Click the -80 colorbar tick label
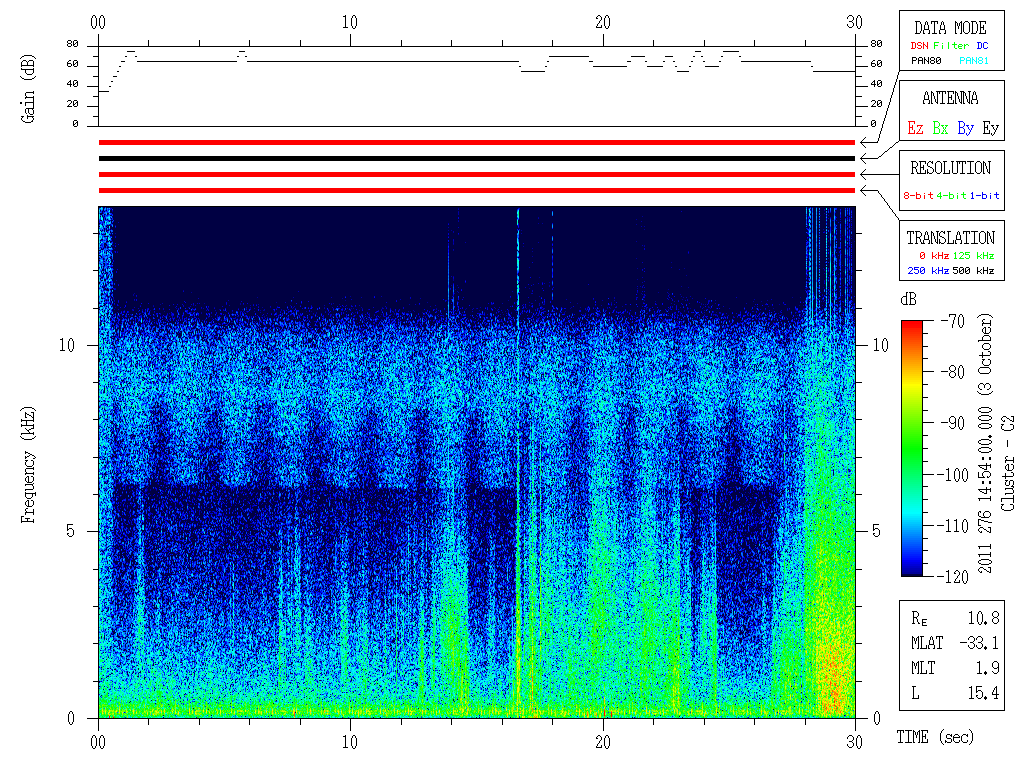The height and width of the screenshot is (768, 1024). tap(953, 372)
